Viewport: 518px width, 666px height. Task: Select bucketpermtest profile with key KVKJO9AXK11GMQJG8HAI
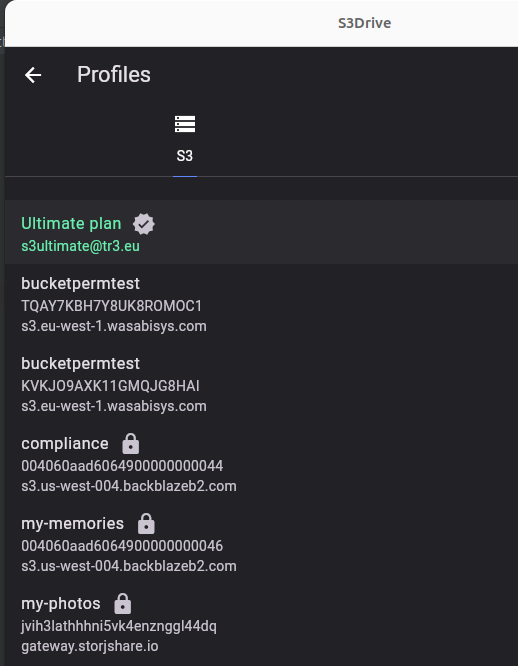[x=262, y=384]
